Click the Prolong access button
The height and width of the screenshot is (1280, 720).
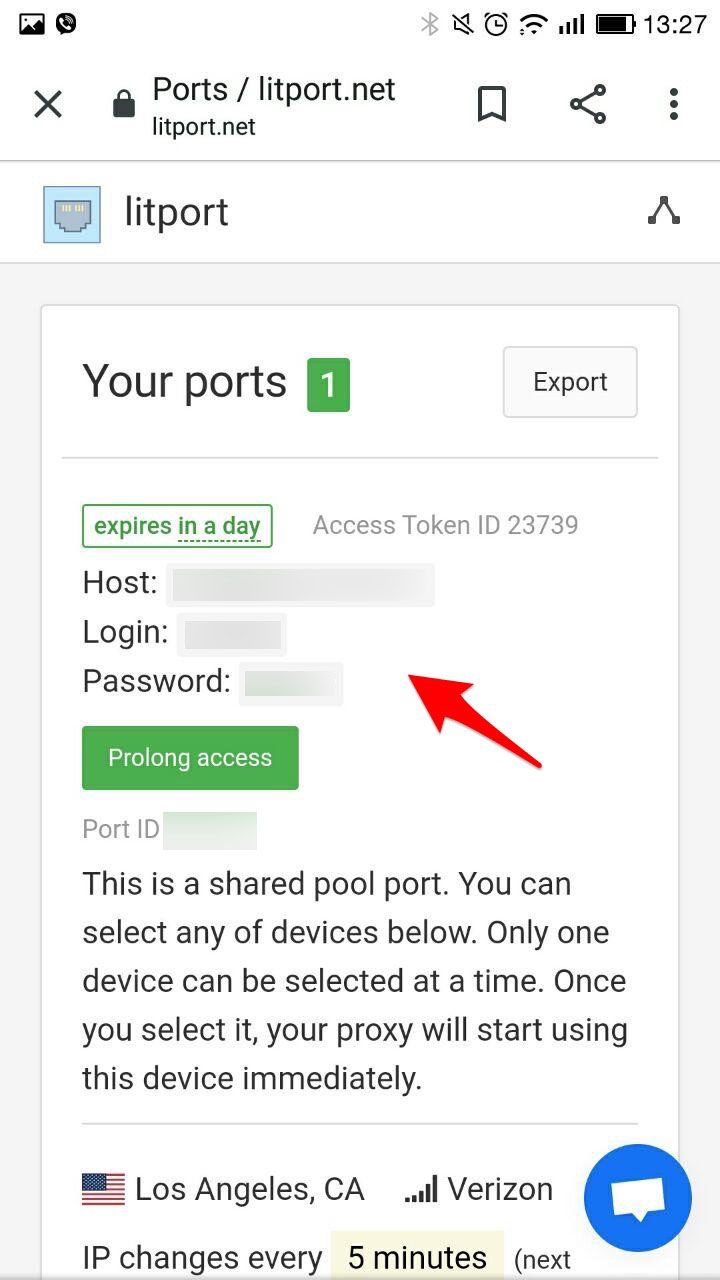coord(190,758)
